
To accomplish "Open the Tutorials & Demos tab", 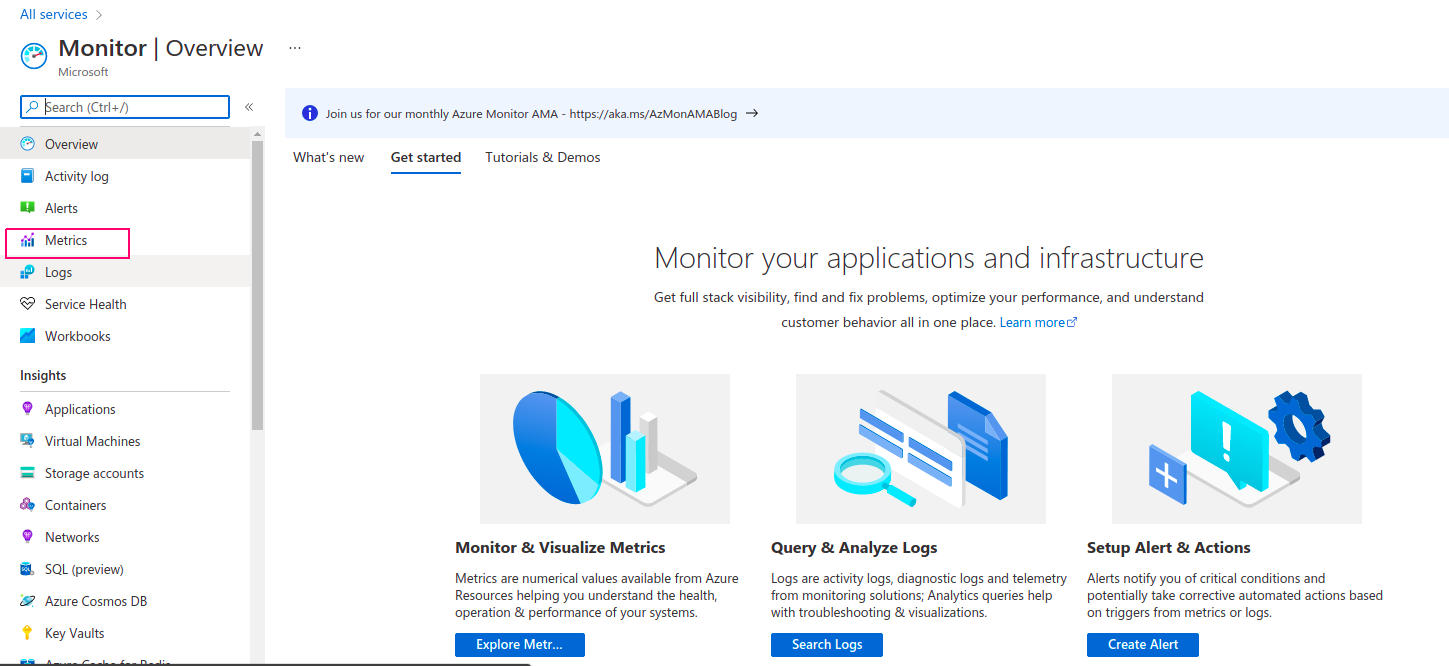I will coord(543,157).
